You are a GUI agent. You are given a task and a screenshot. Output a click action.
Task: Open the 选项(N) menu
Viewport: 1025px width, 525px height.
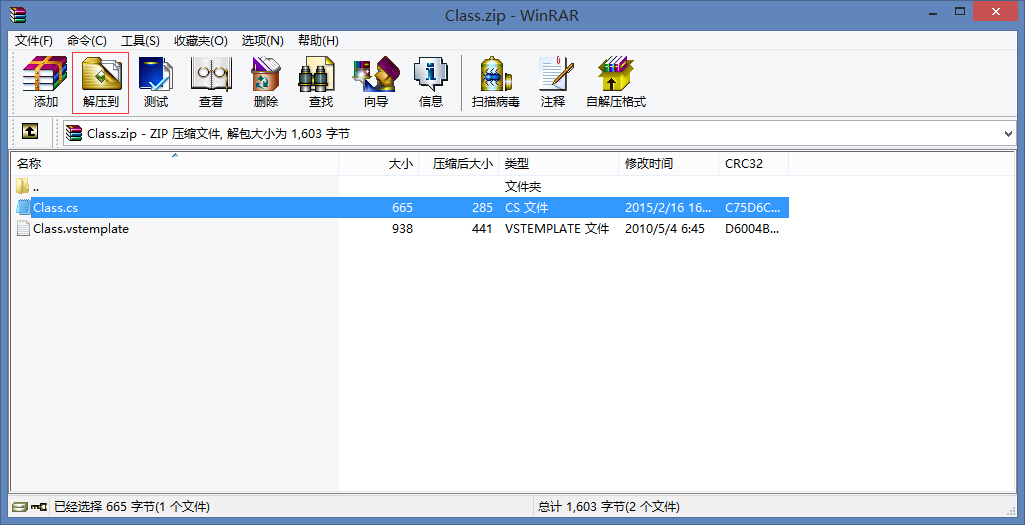263,41
